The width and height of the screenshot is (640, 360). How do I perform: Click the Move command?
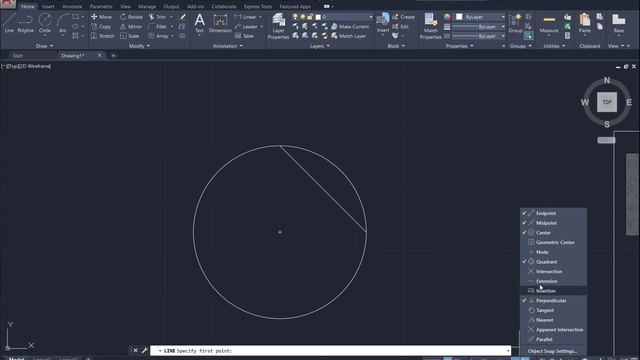point(101,17)
